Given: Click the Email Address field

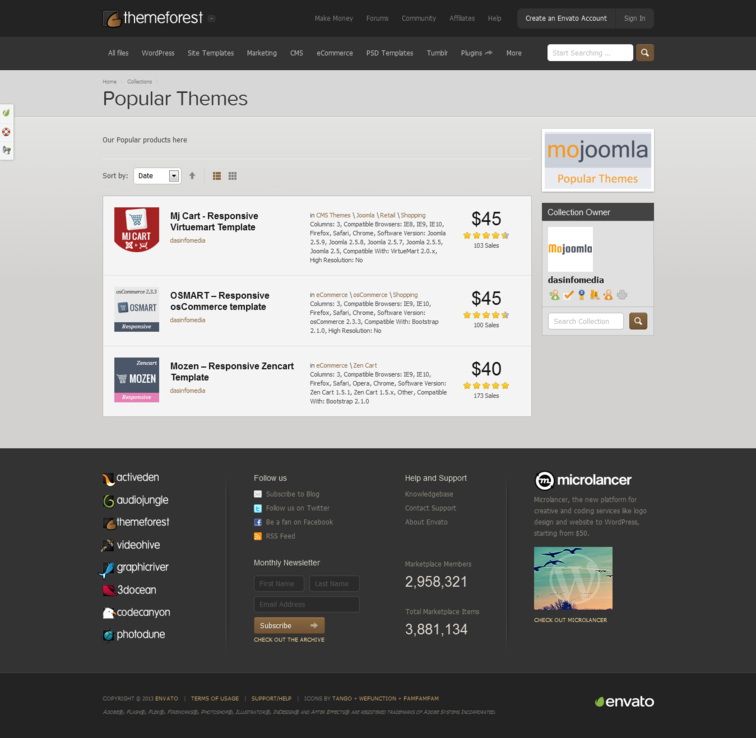Looking at the screenshot, I should point(307,604).
